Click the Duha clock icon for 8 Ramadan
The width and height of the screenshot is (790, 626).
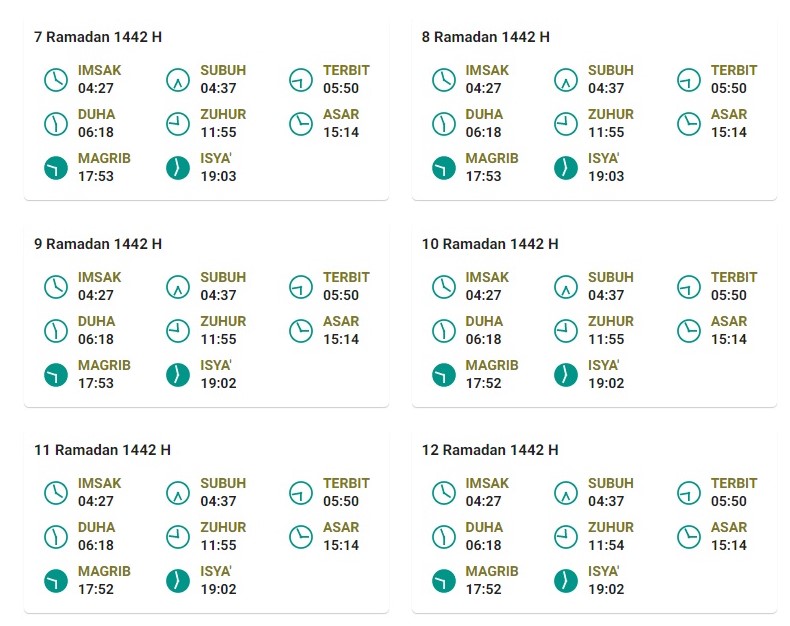pos(444,124)
